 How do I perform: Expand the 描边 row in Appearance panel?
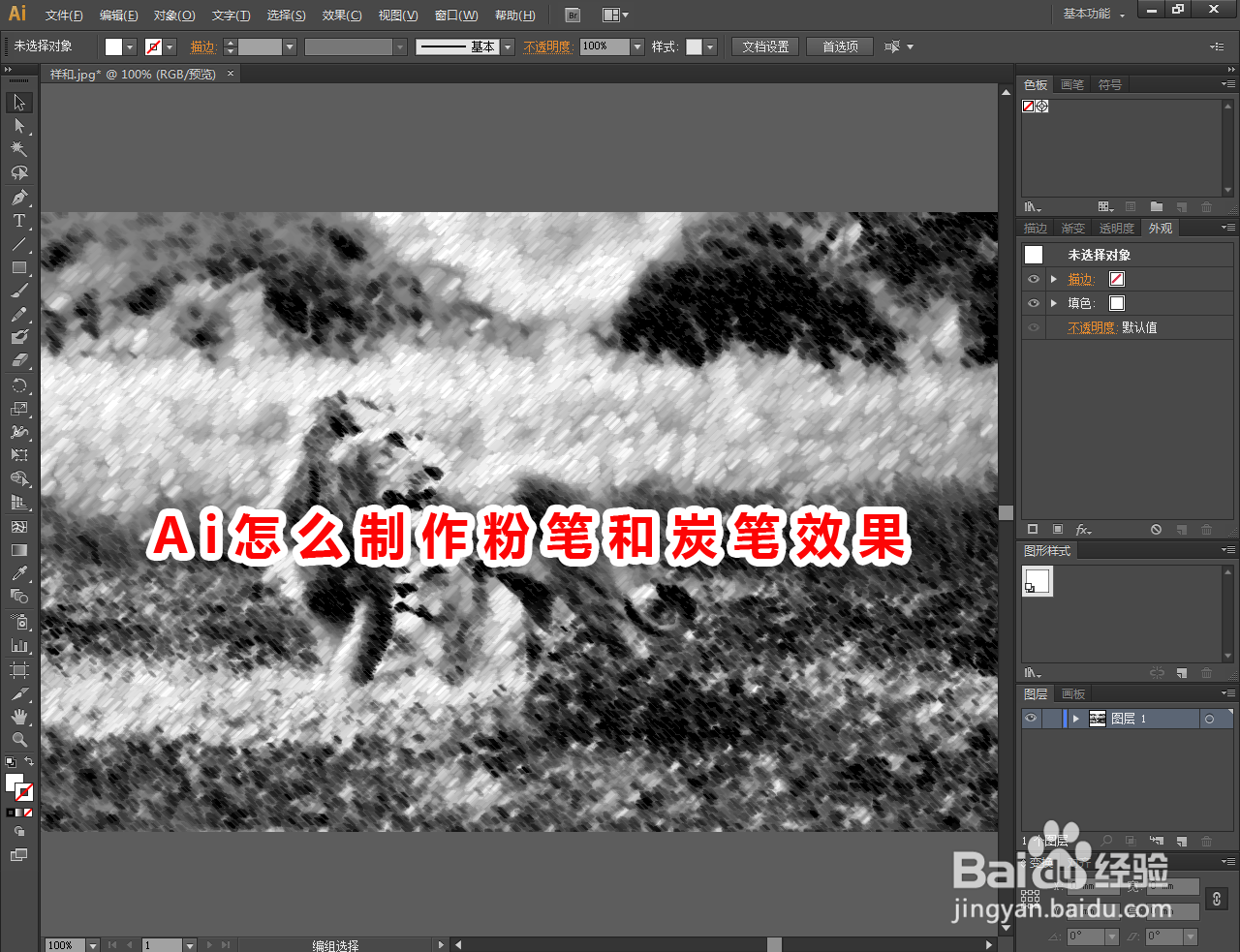pyautogui.click(x=1054, y=279)
